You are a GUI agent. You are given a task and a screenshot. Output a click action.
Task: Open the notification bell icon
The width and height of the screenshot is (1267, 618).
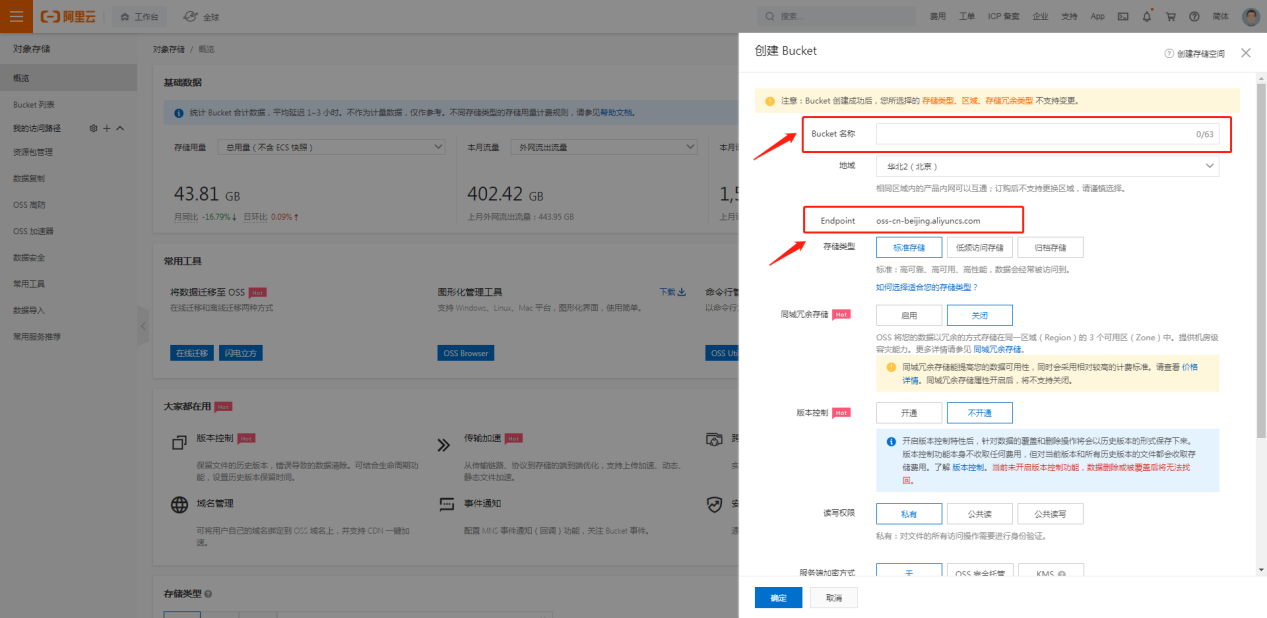(x=1146, y=17)
